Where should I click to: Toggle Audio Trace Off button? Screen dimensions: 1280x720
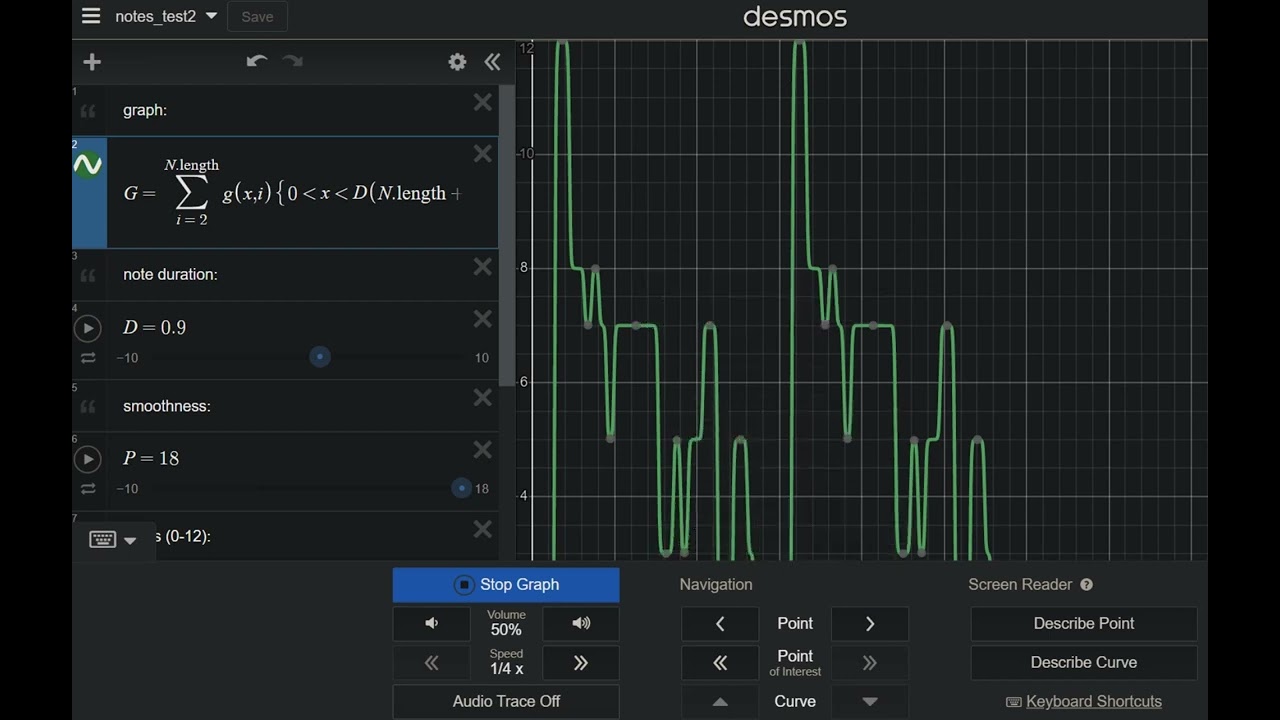point(506,701)
